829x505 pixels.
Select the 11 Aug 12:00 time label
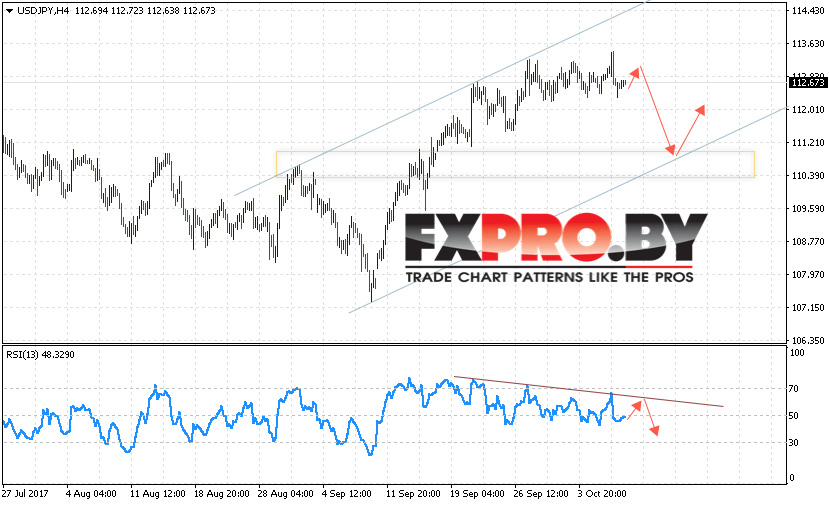pos(158,494)
